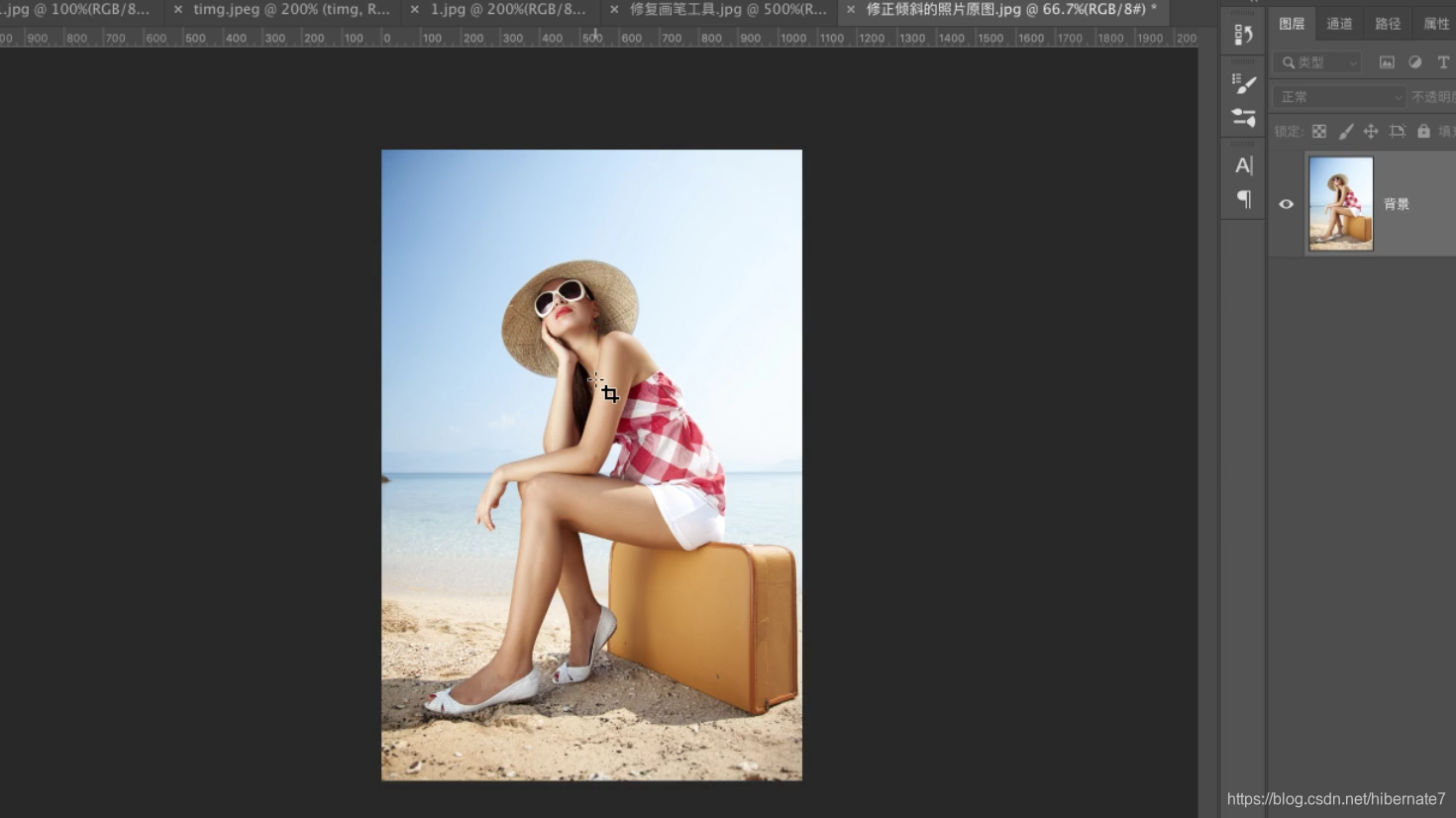Viewport: 1456px width, 818px height.
Task: Click the horizontal ruler at 1000
Action: [x=792, y=38]
